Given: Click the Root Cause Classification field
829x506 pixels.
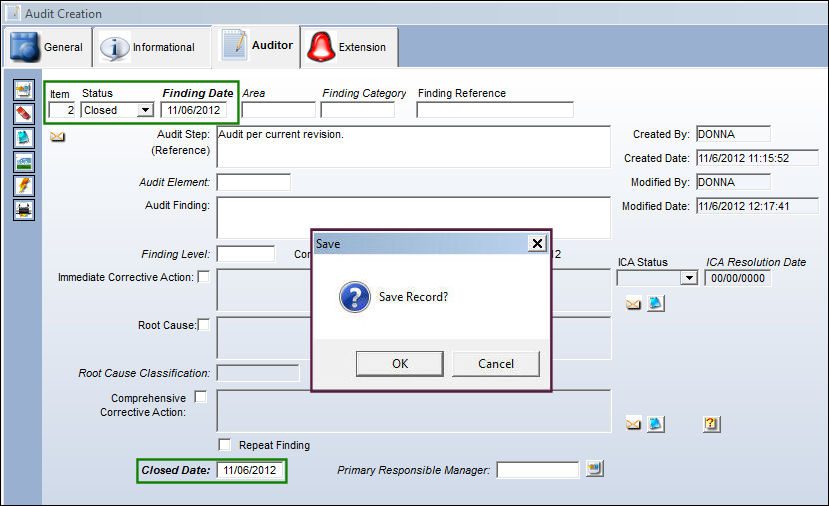Looking at the screenshot, I should tap(258, 373).
